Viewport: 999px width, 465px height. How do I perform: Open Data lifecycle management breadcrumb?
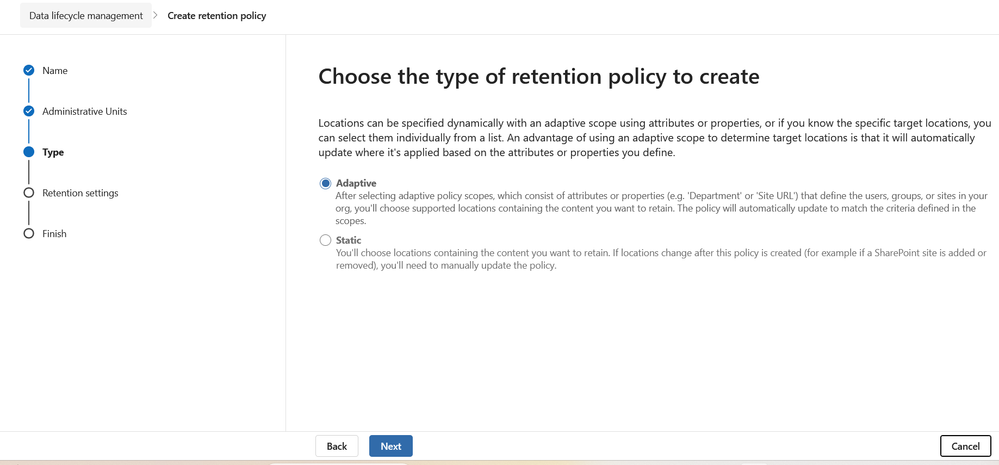(86, 15)
